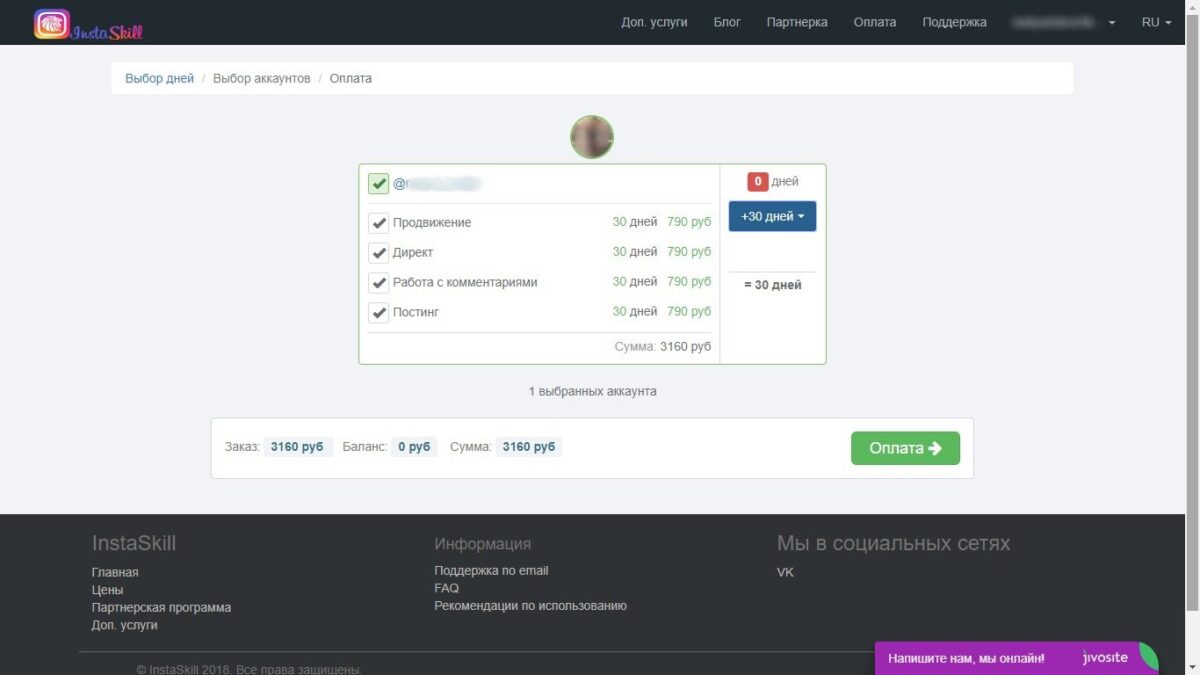The width and height of the screenshot is (1200, 675).
Task: Click 30 дней in Работа с комментариями row
Action: pos(635,281)
